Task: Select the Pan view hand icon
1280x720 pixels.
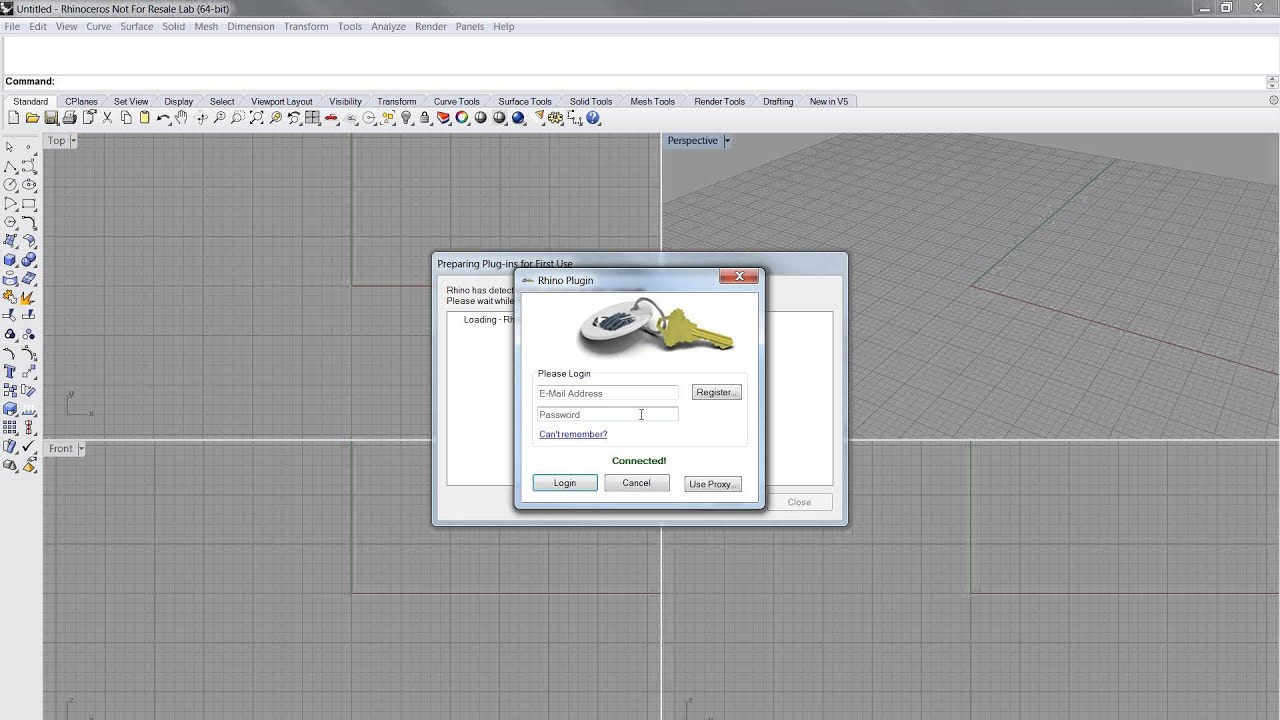Action: click(x=181, y=118)
